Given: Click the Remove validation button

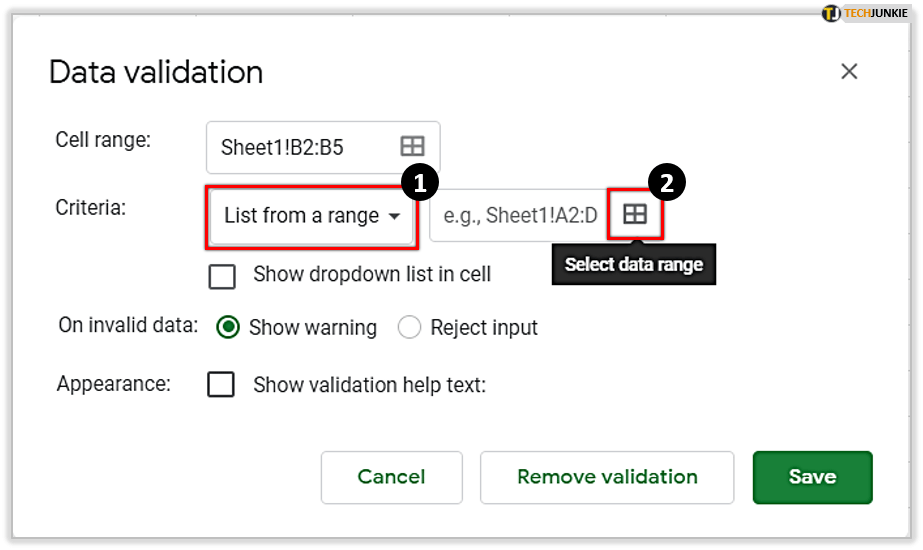Looking at the screenshot, I should (x=607, y=477).
